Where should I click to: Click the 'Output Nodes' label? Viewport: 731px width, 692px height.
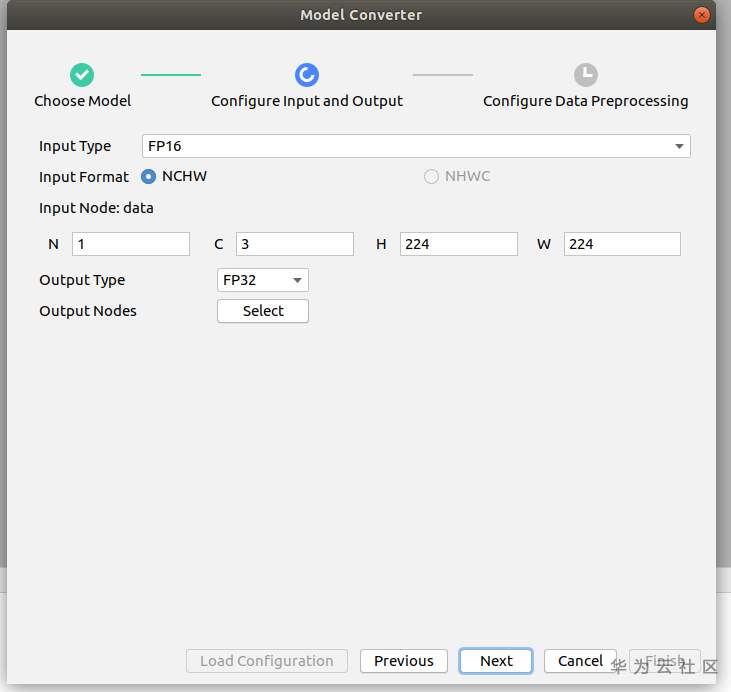[x=88, y=311]
